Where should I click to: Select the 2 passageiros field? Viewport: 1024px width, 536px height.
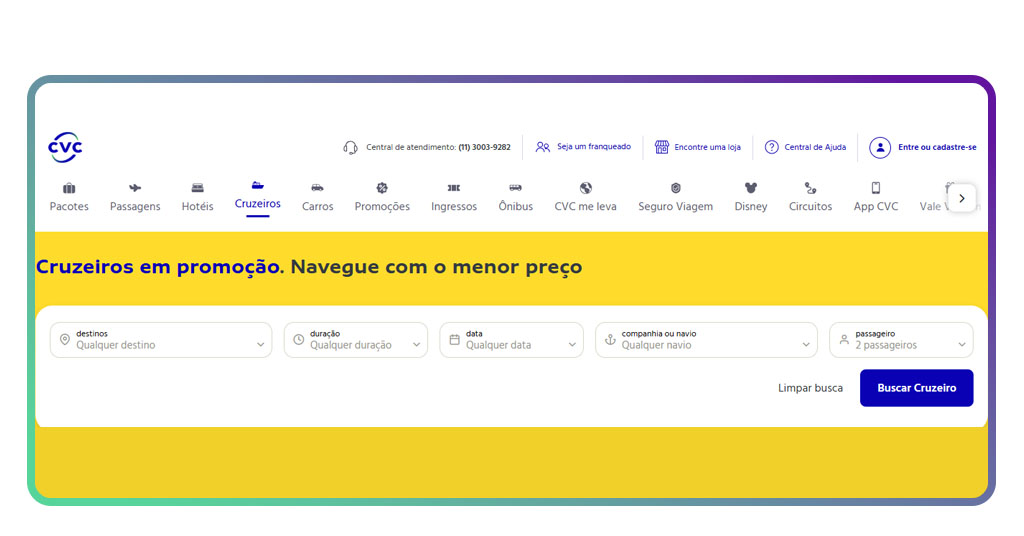pyautogui.click(x=901, y=339)
